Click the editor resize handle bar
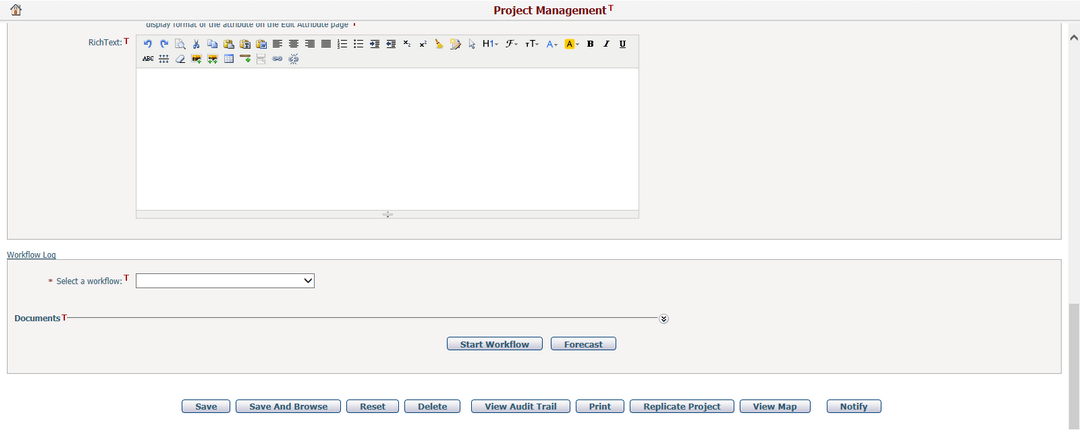The image size is (1080, 430). 387,214
